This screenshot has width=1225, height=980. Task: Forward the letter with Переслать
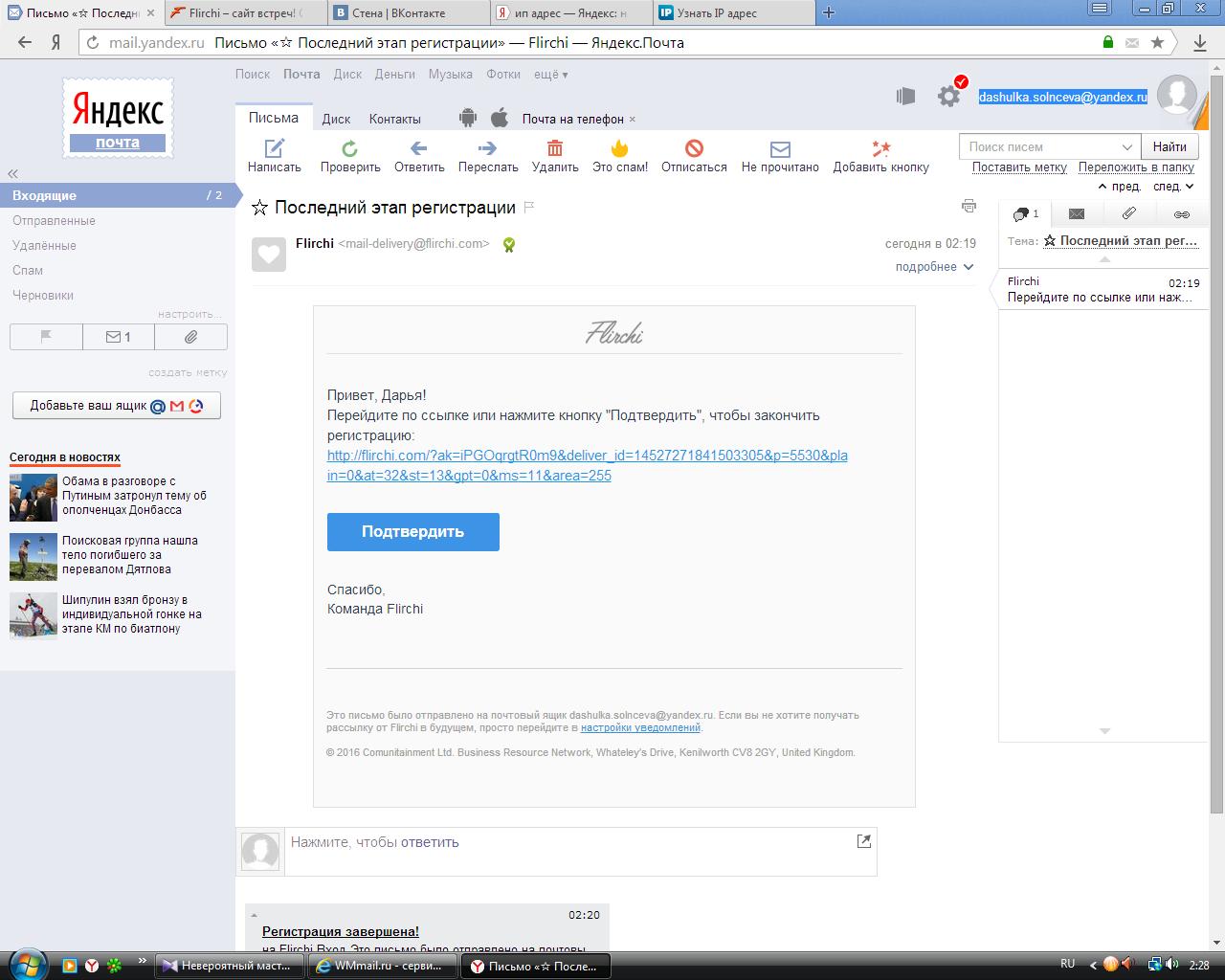click(488, 156)
